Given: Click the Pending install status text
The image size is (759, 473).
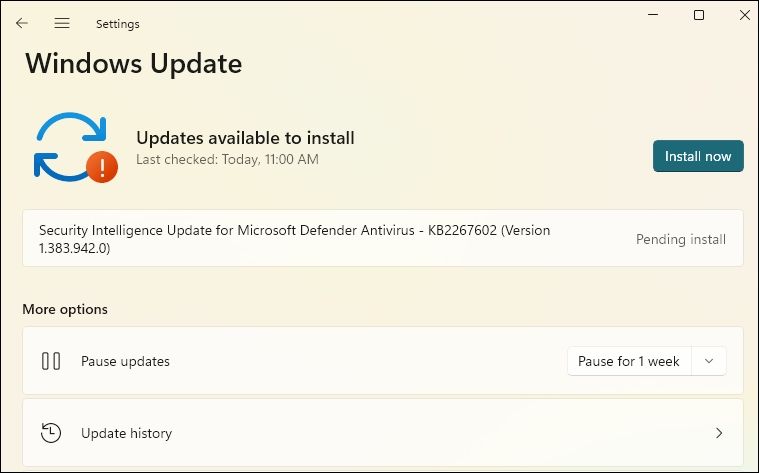Looking at the screenshot, I should pyautogui.click(x=681, y=239).
